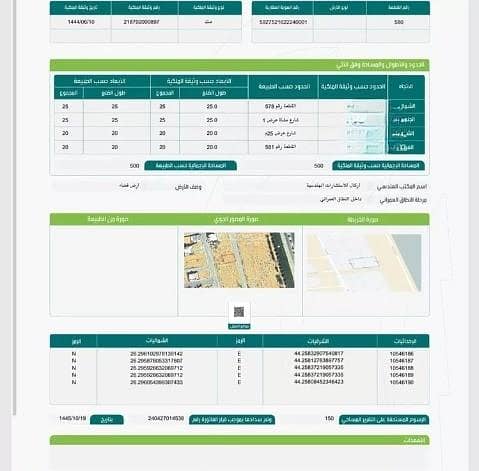Click the 'صورة المصور الجوي' header
Viewport: 479px width, 471px height.
tap(236, 219)
